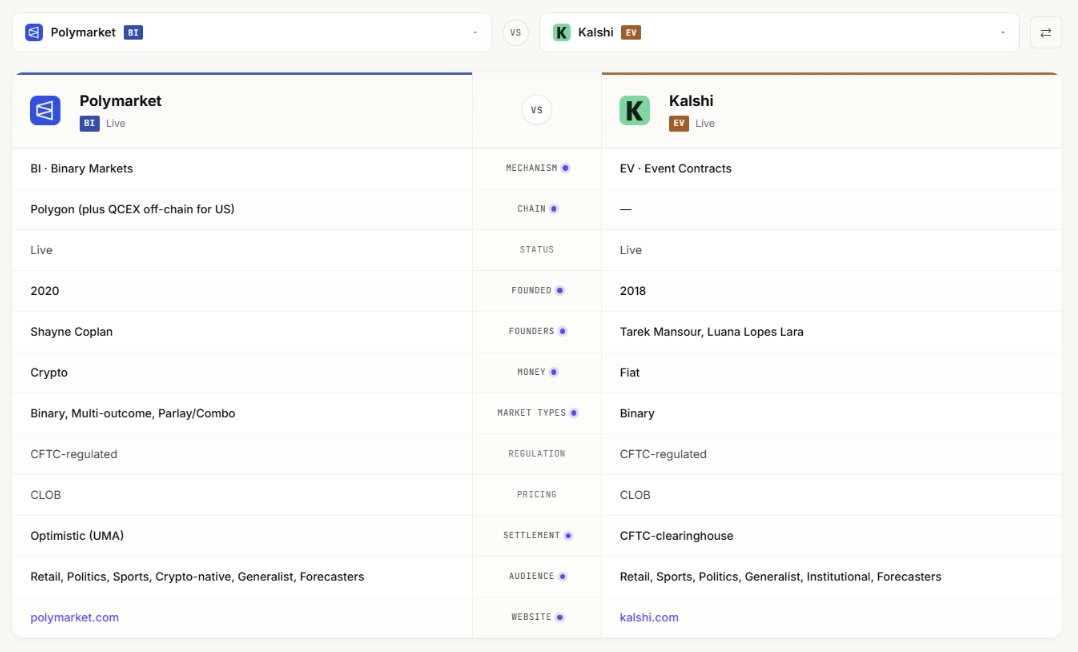Image resolution: width=1078 pixels, height=652 pixels.
Task: Click the CHAIN row label
Action: 531,209
